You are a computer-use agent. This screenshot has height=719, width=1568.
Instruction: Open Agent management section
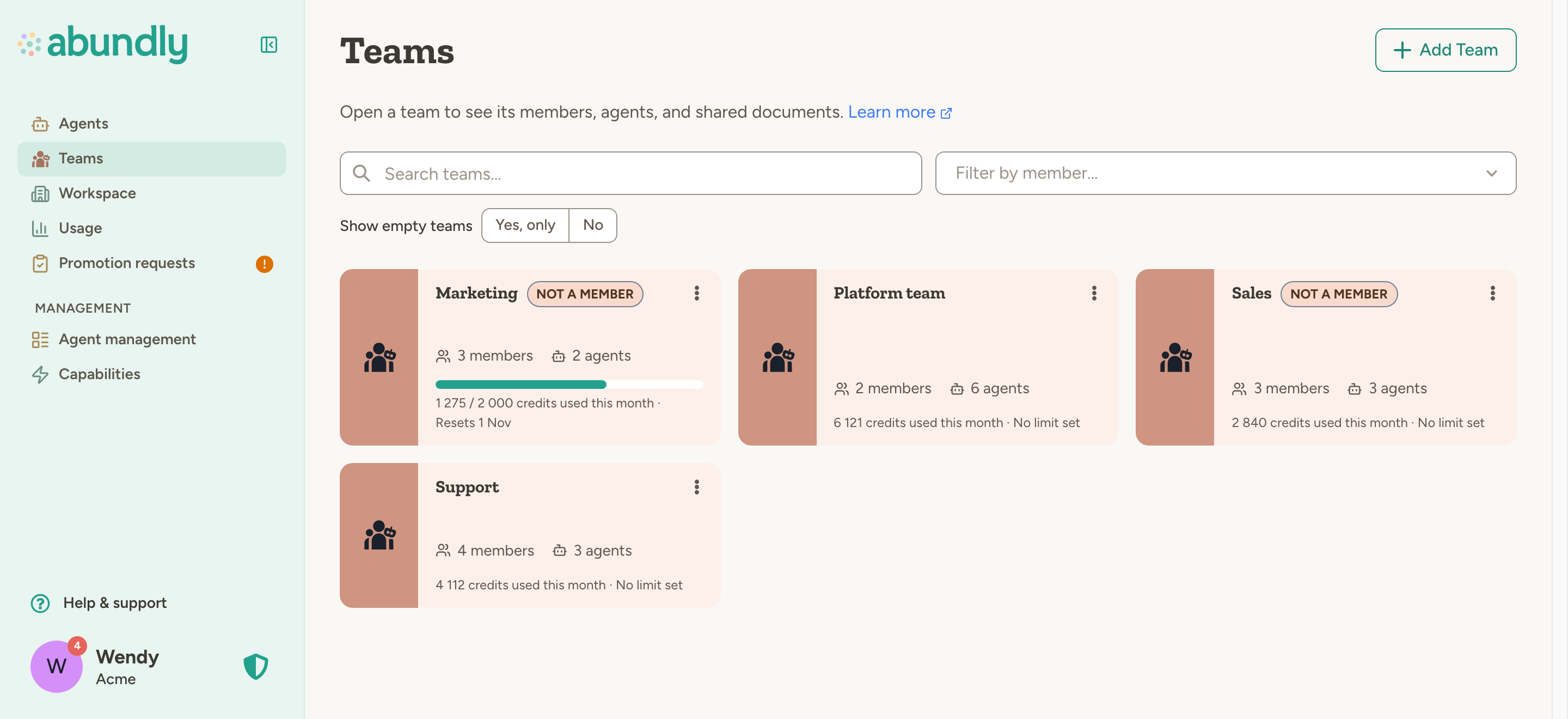tap(151, 339)
